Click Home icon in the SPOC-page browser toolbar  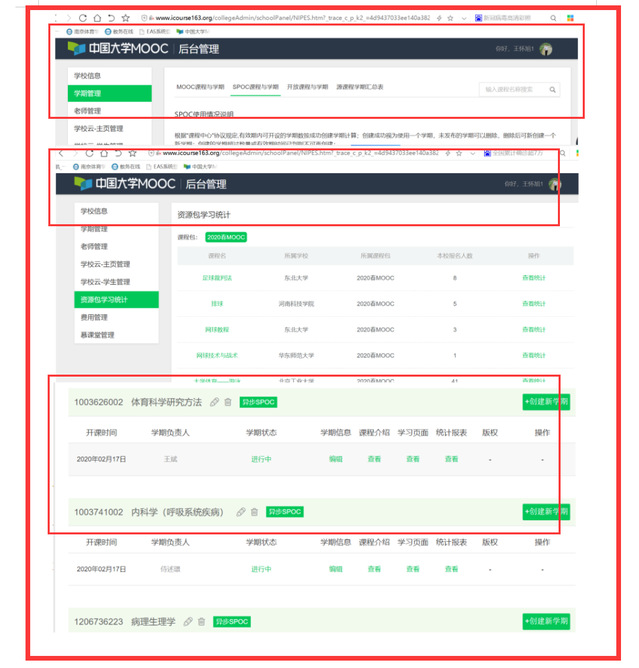pos(97,18)
